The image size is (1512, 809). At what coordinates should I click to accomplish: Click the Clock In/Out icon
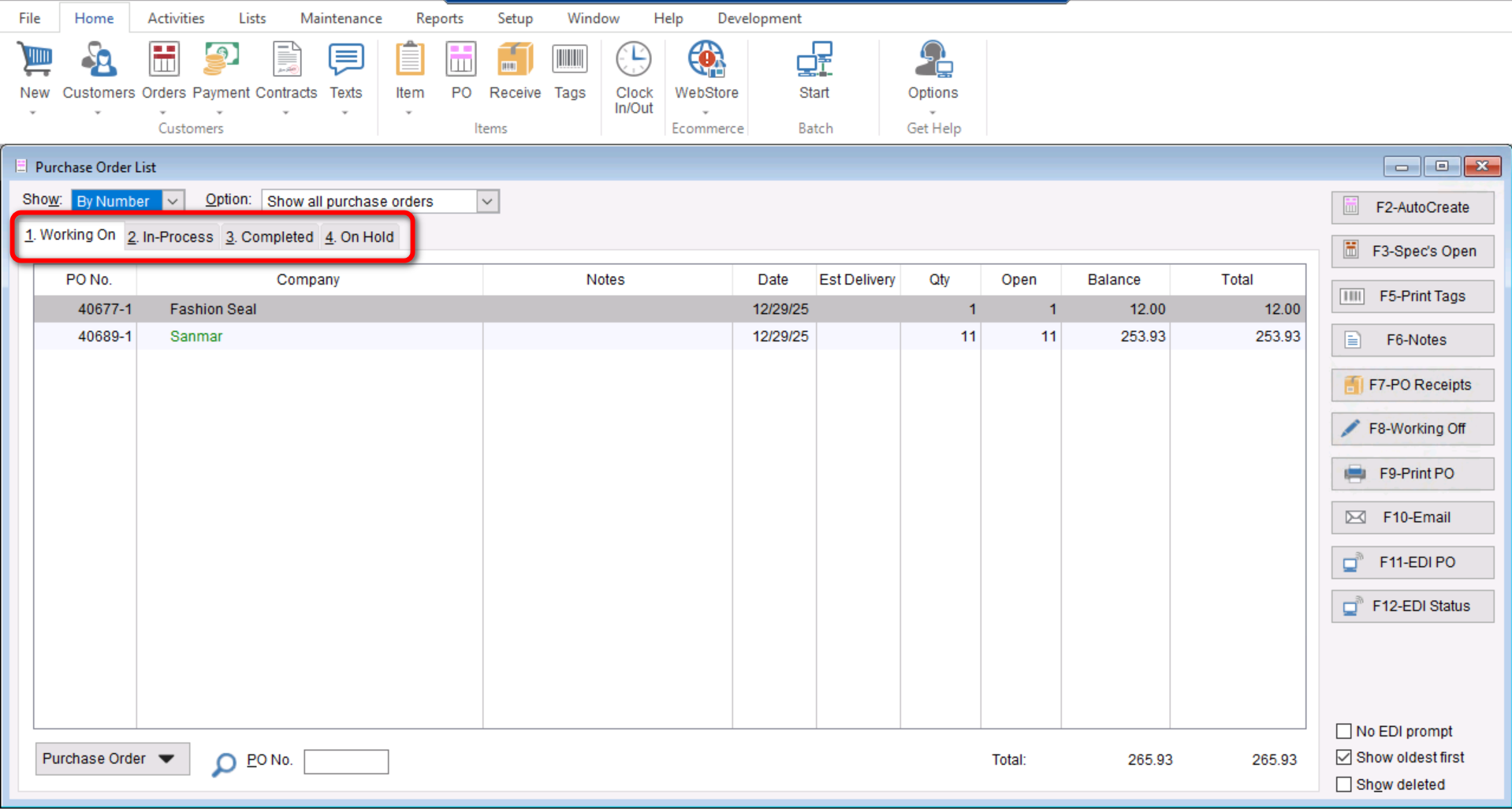[x=634, y=61]
